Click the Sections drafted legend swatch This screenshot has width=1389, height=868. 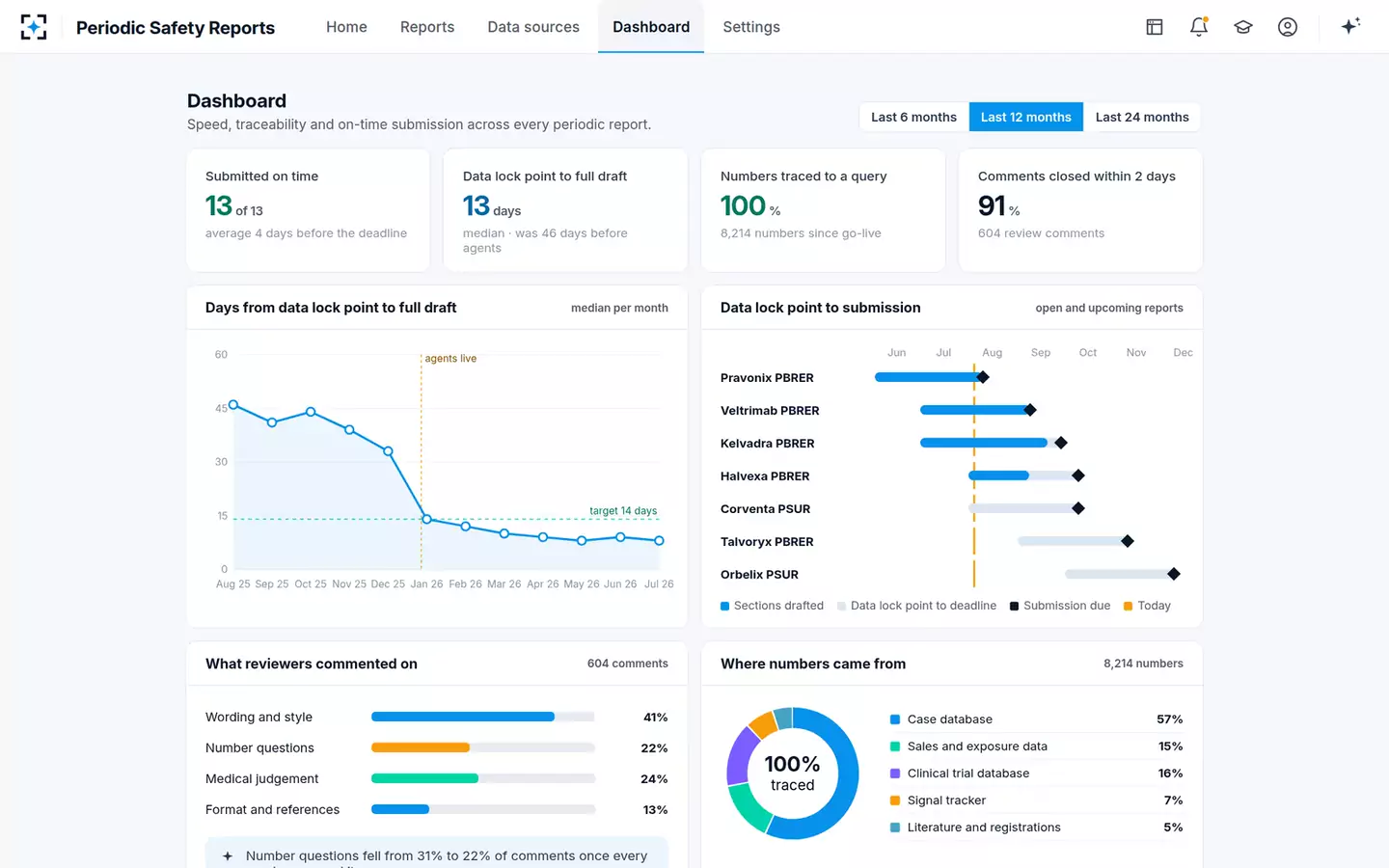[725, 607]
